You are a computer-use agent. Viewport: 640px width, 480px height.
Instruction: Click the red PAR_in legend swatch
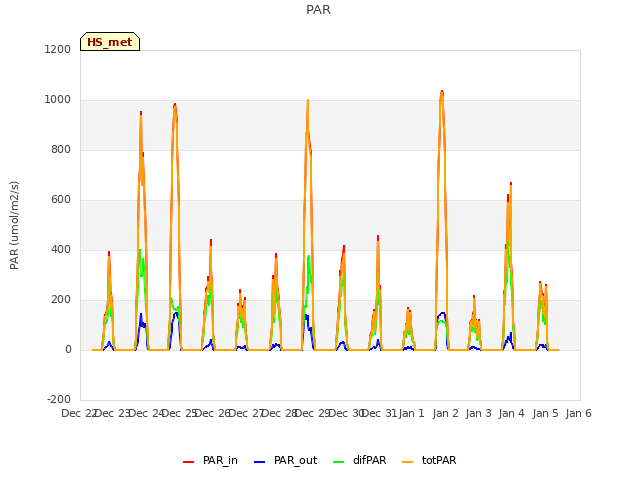188,462
